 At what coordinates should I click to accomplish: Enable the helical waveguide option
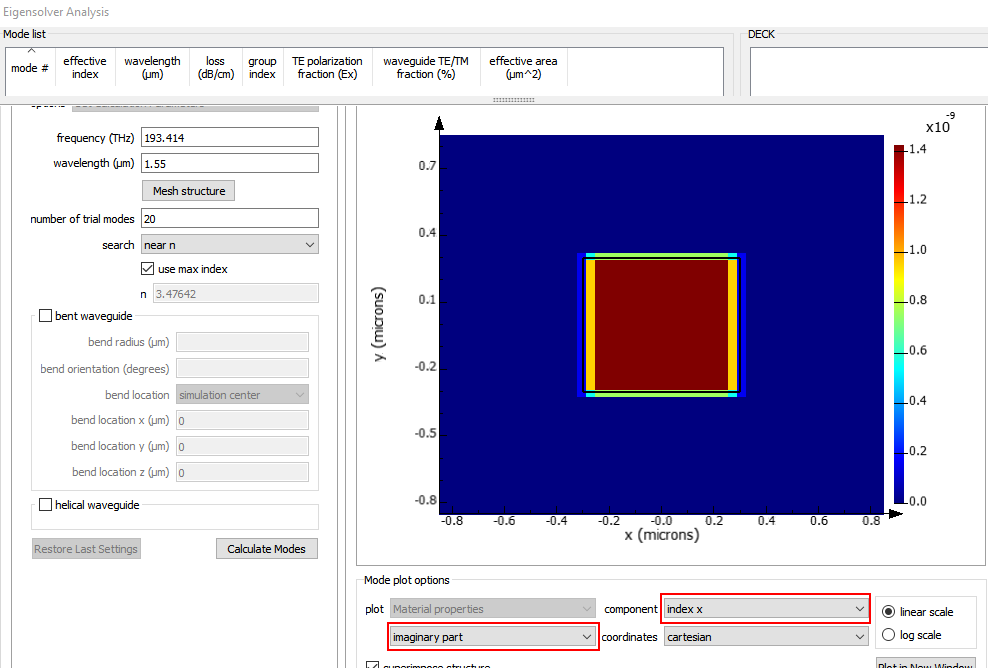coord(45,505)
